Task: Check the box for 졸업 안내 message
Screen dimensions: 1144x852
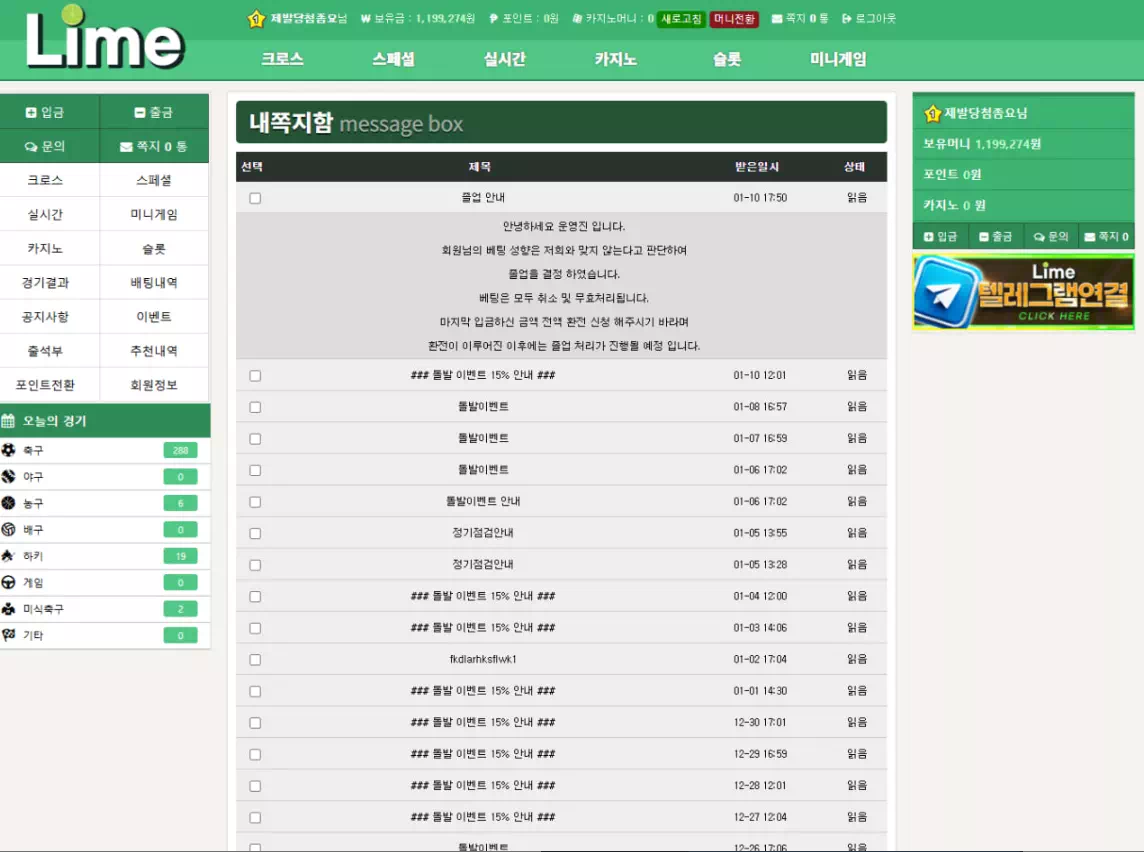Action: click(255, 198)
